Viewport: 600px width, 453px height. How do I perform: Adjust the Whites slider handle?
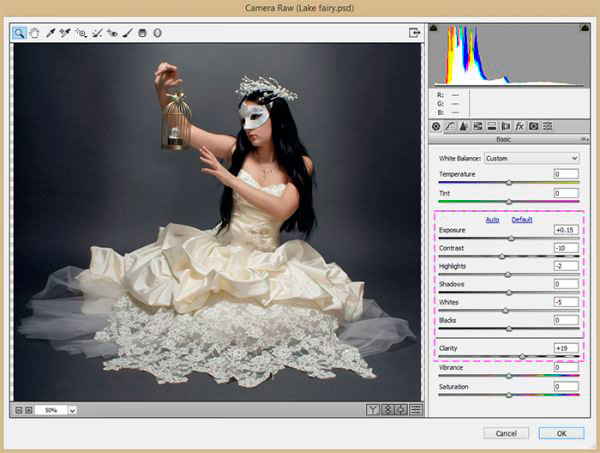pos(505,311)
